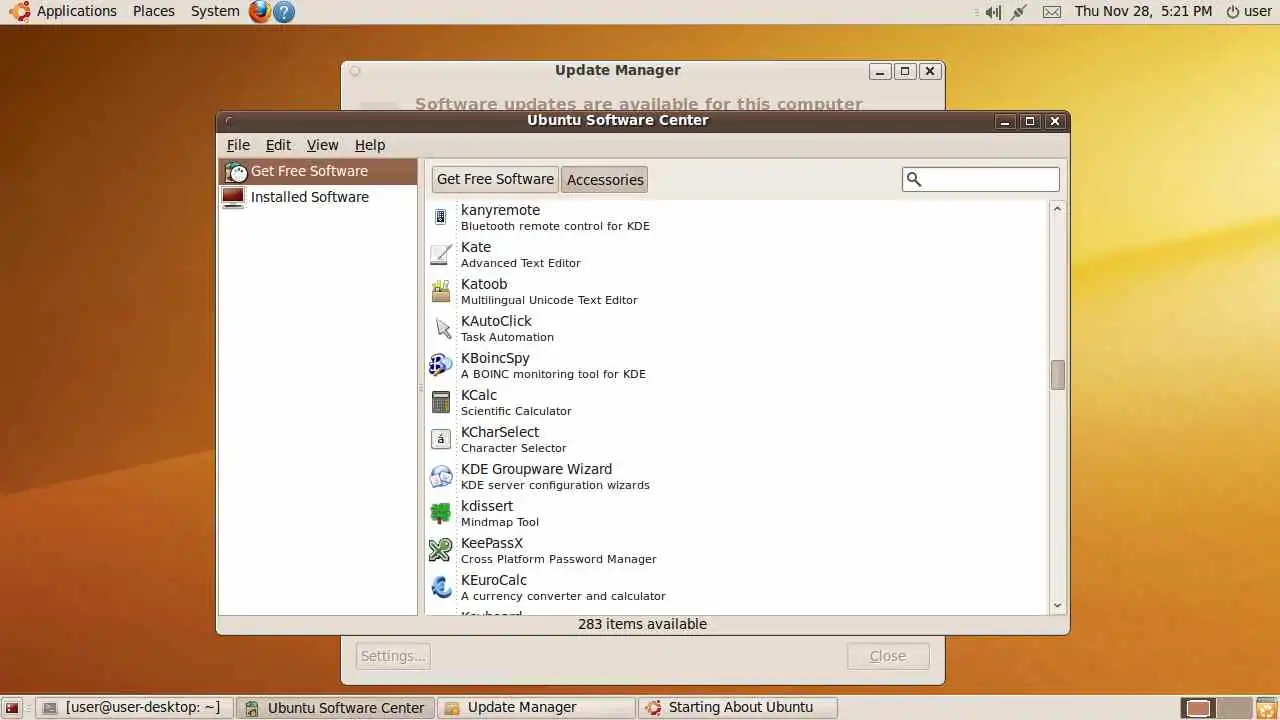Click the clock showing Thu Nov 28
This screenshot has height=720, width=1280.
point(1143,11)
